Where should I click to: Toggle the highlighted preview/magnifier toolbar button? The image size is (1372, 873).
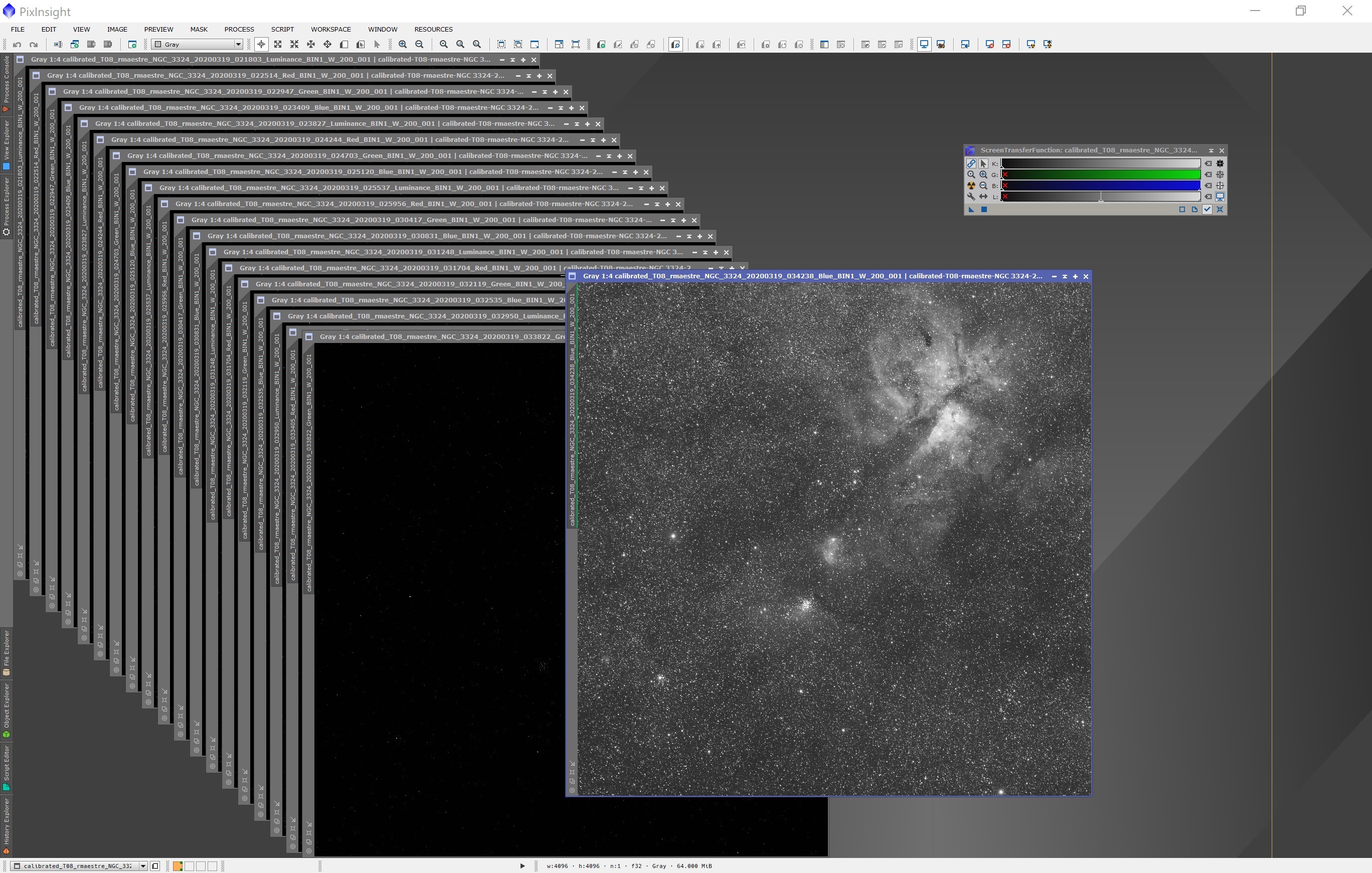click(676, 45)
